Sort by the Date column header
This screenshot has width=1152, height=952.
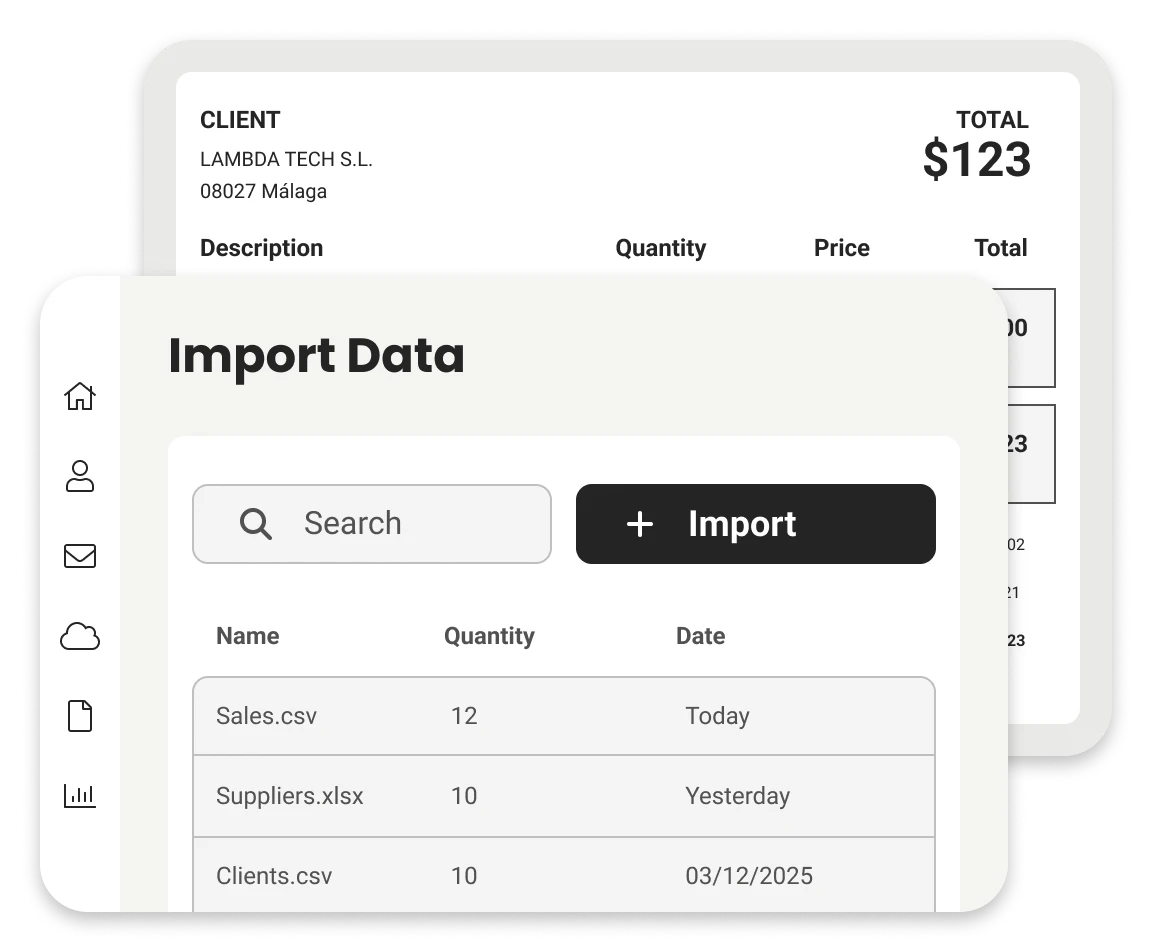tap(700, 636)
